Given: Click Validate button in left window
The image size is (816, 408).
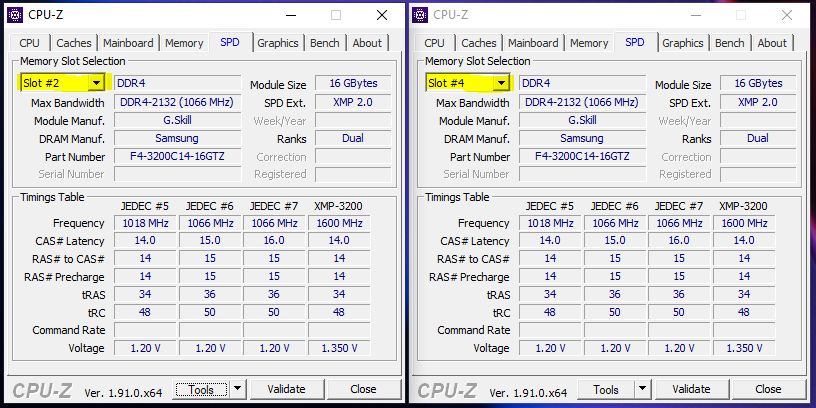Looking at the screenshot, I should tap(286, 389).
